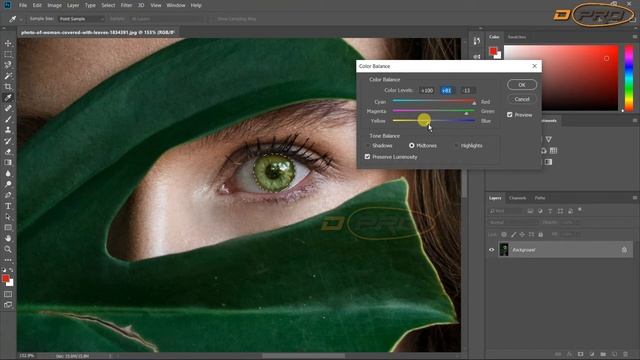640x360 pixels.
Task: Open Layers panel flyout menu
Action: tap(635, 198)
